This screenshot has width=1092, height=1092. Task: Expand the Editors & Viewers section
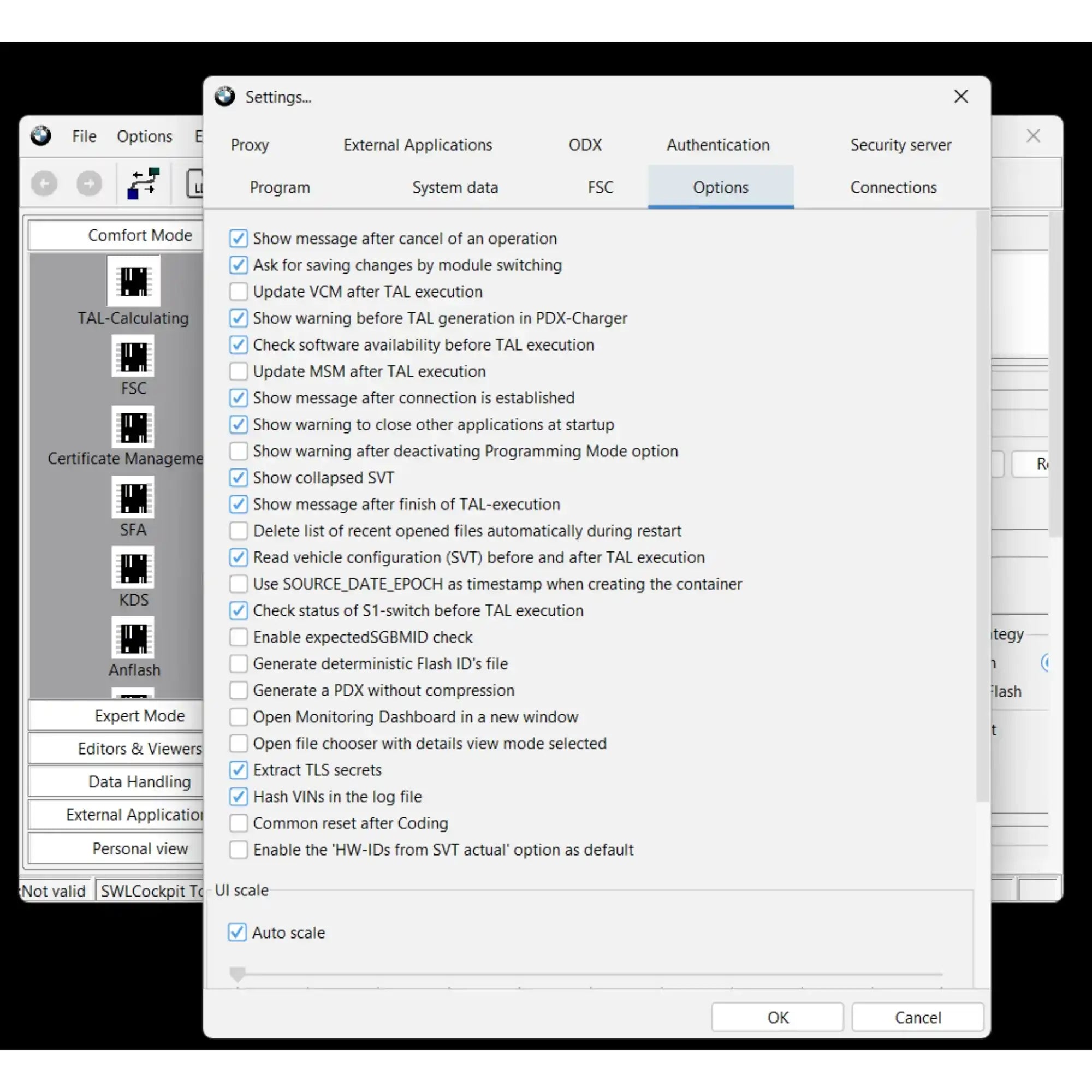pos(116,749)
